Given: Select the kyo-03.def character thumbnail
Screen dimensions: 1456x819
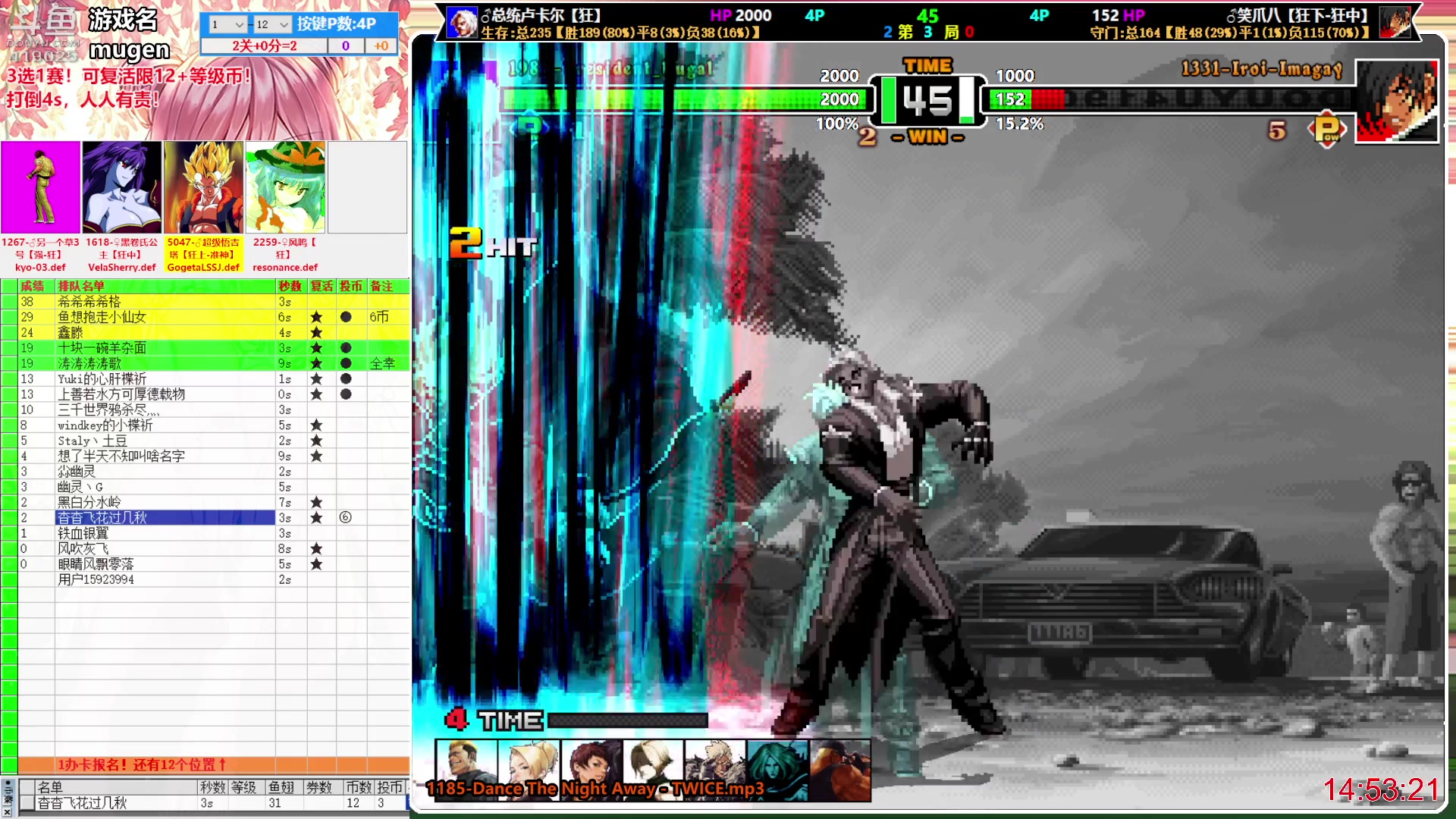Looking at the screenshot, I should (40, 187).
